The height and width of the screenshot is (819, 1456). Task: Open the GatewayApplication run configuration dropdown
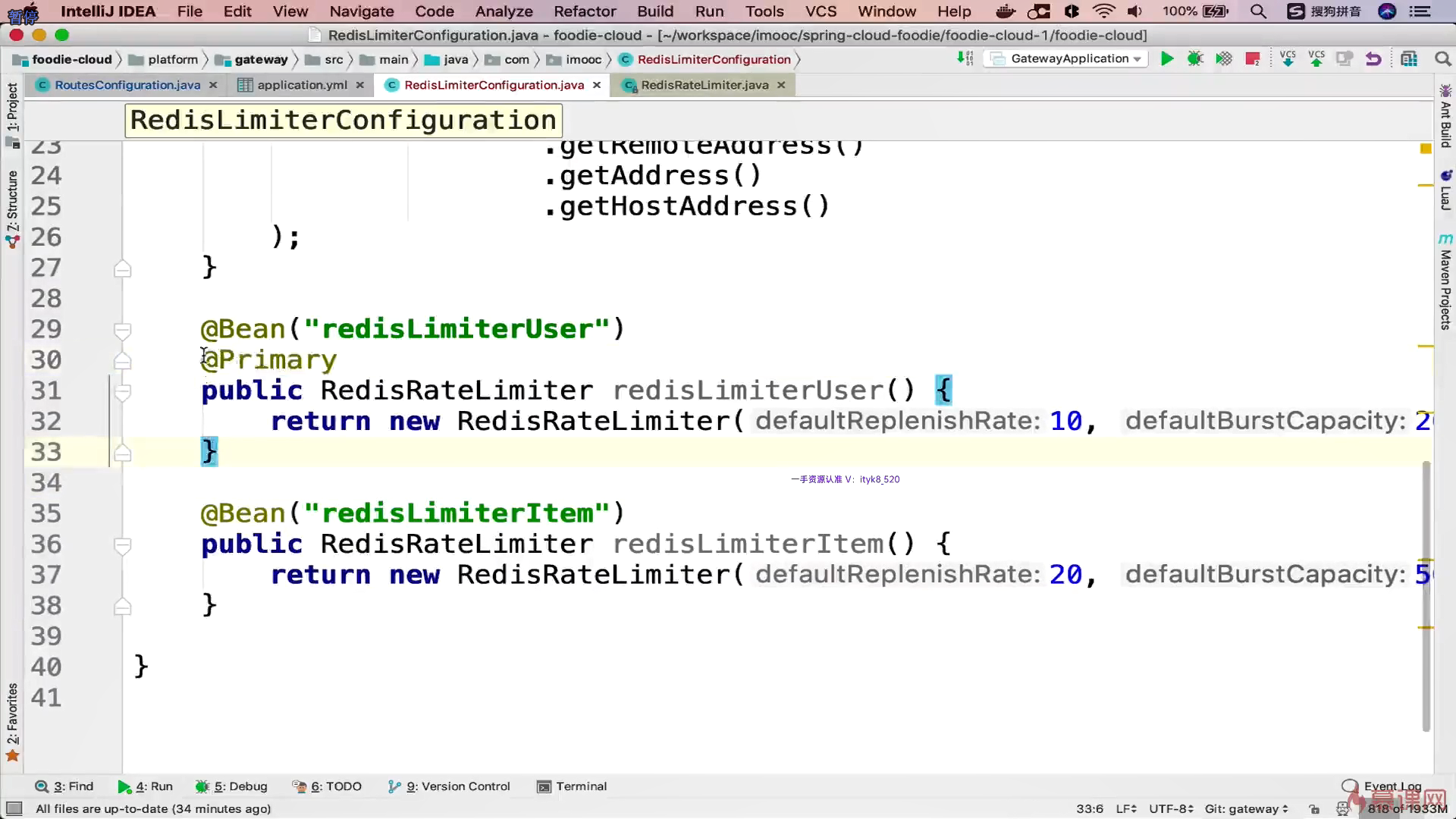click(1069, 59)
